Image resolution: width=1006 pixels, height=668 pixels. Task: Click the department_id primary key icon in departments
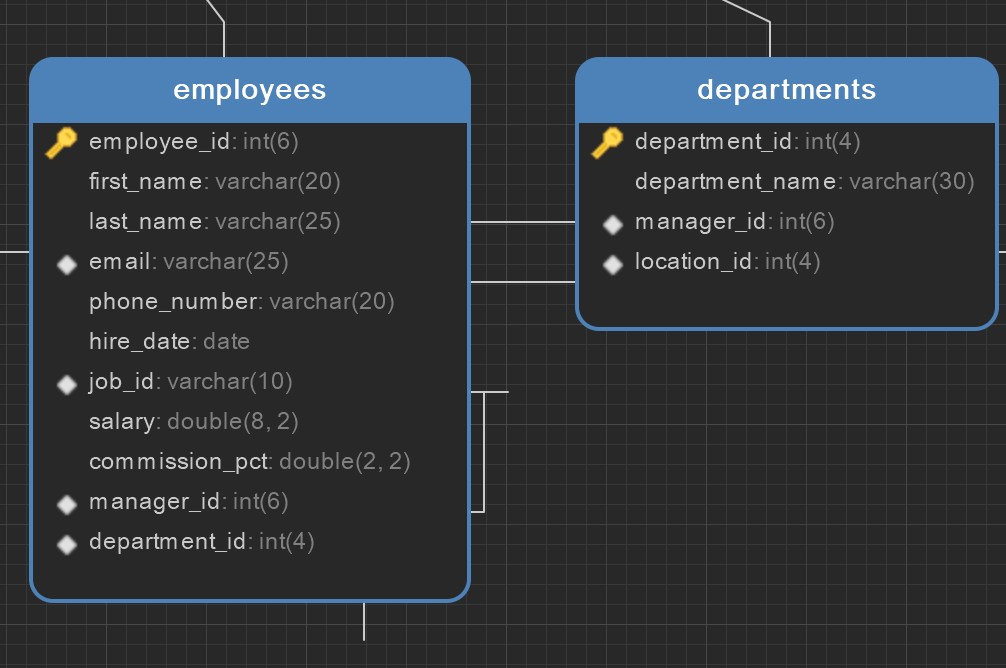[607, 143]
